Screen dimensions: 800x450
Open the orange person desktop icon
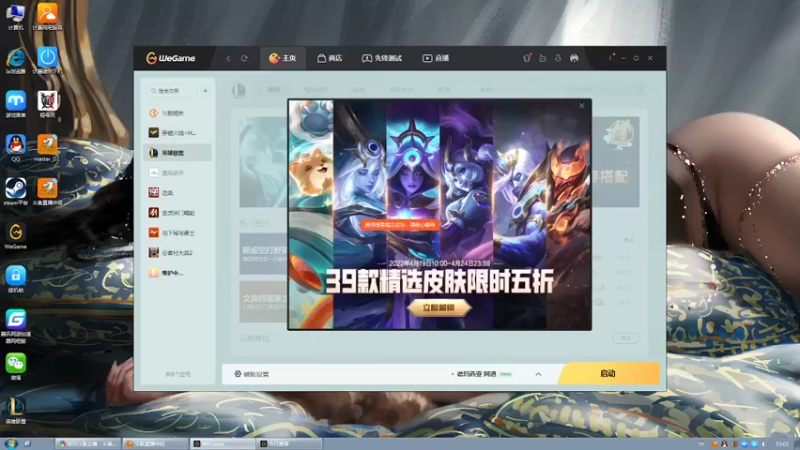[x=47, y=16]
